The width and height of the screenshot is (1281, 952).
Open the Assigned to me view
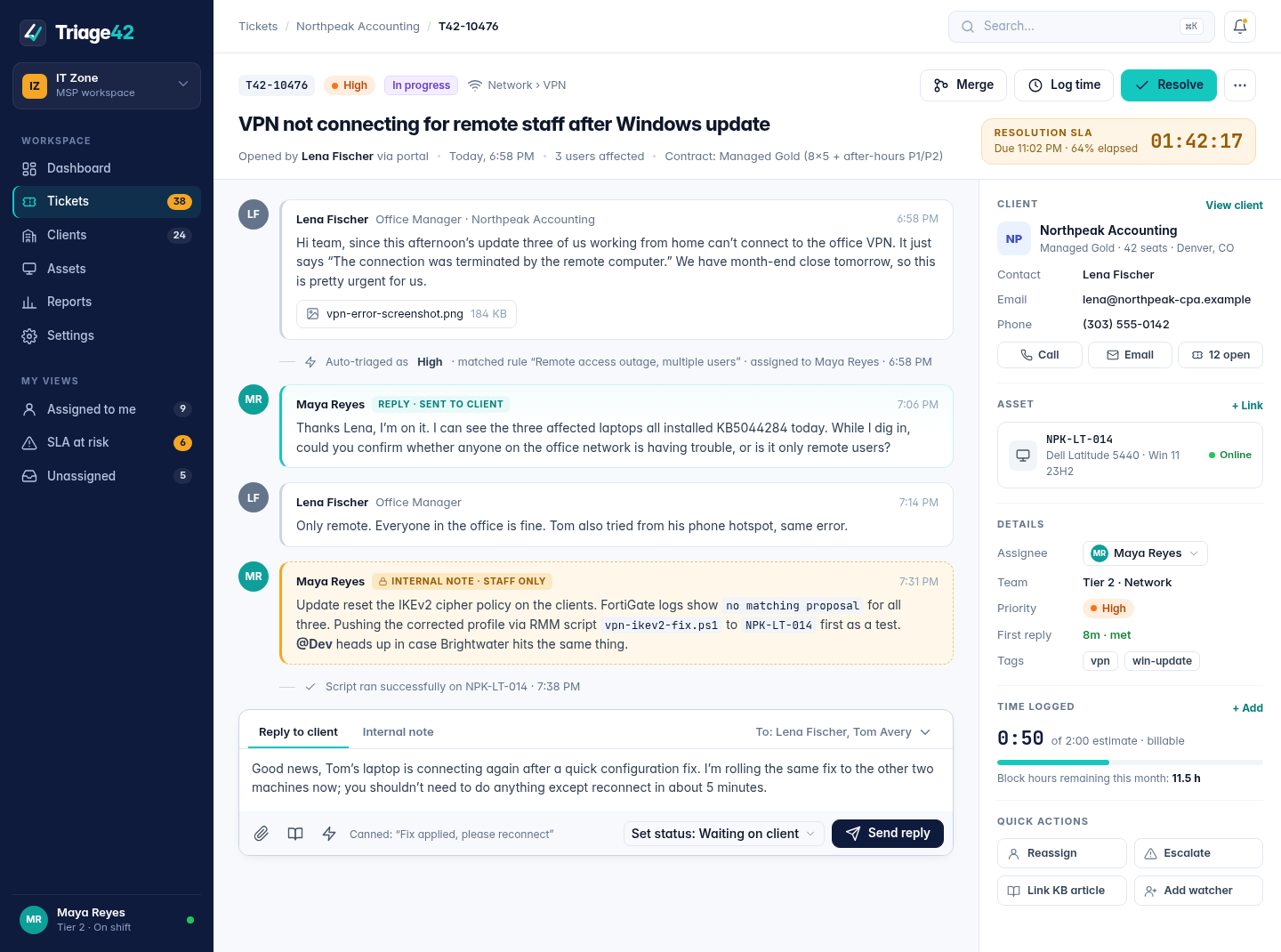click(107, 409)
